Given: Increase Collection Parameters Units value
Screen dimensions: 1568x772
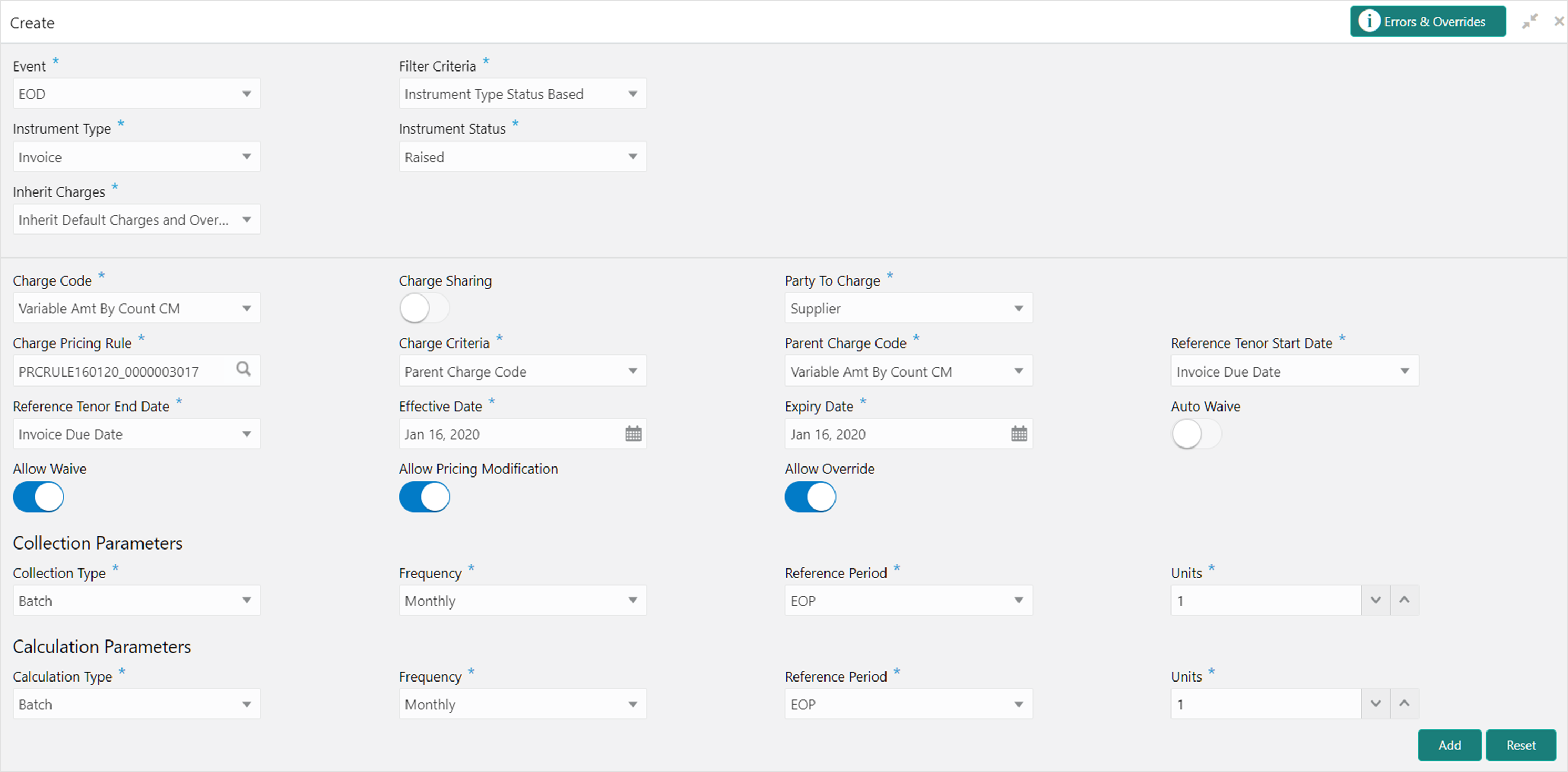Looking at the screenshot, I should coord(1404,601).
